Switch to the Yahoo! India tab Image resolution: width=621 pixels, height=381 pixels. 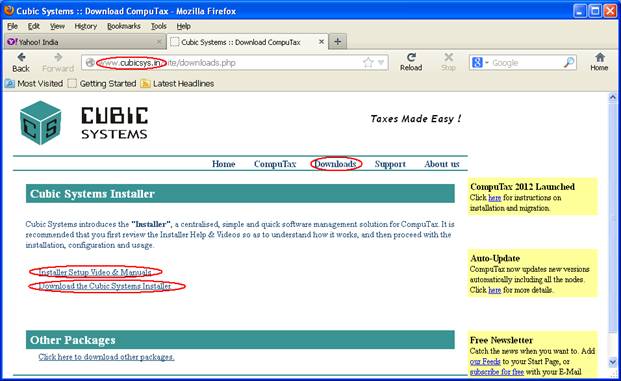(x=83, y=42)
